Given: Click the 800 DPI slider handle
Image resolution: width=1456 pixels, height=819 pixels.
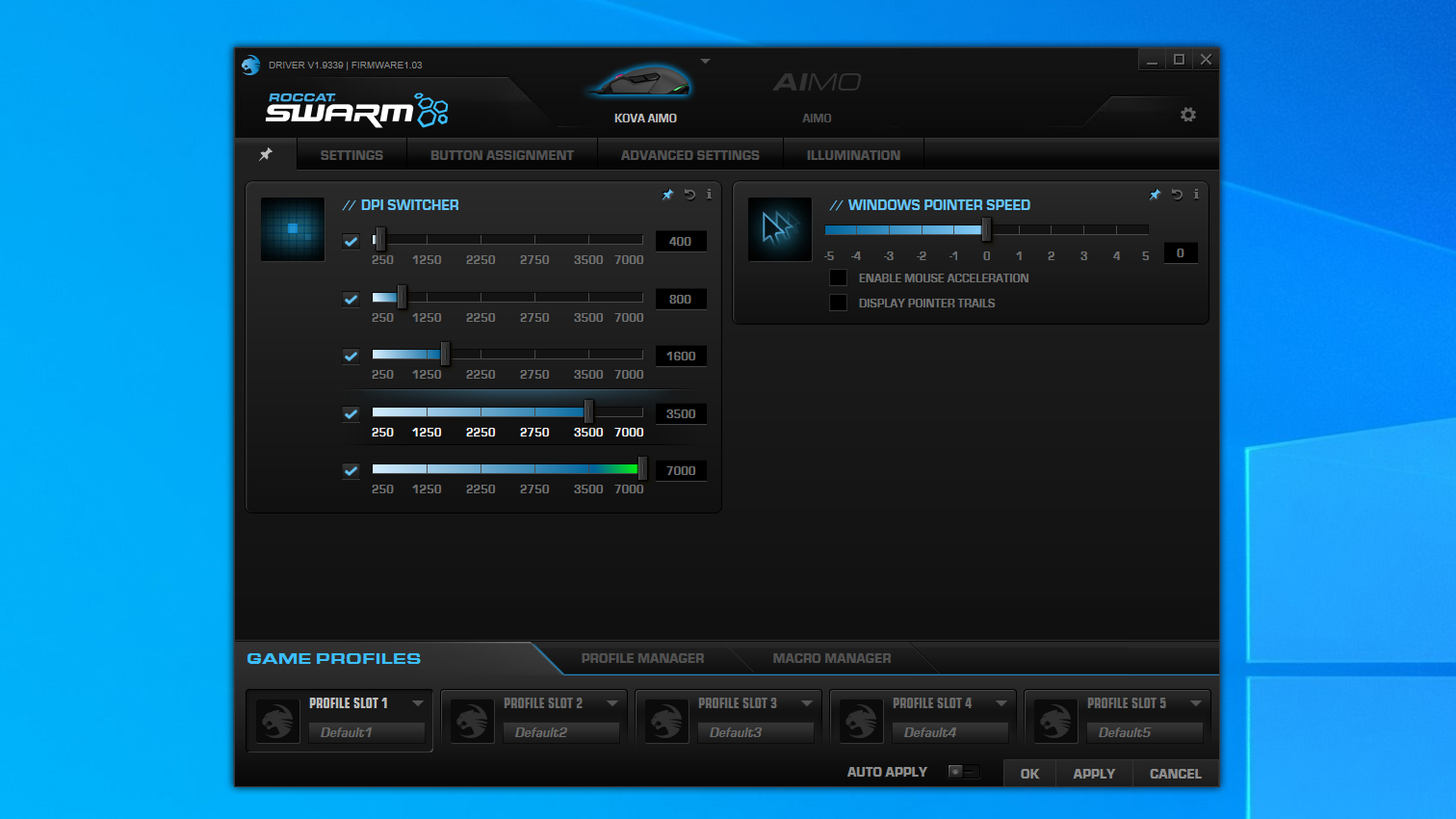Looking at the screenshot, I should (402, 297).
